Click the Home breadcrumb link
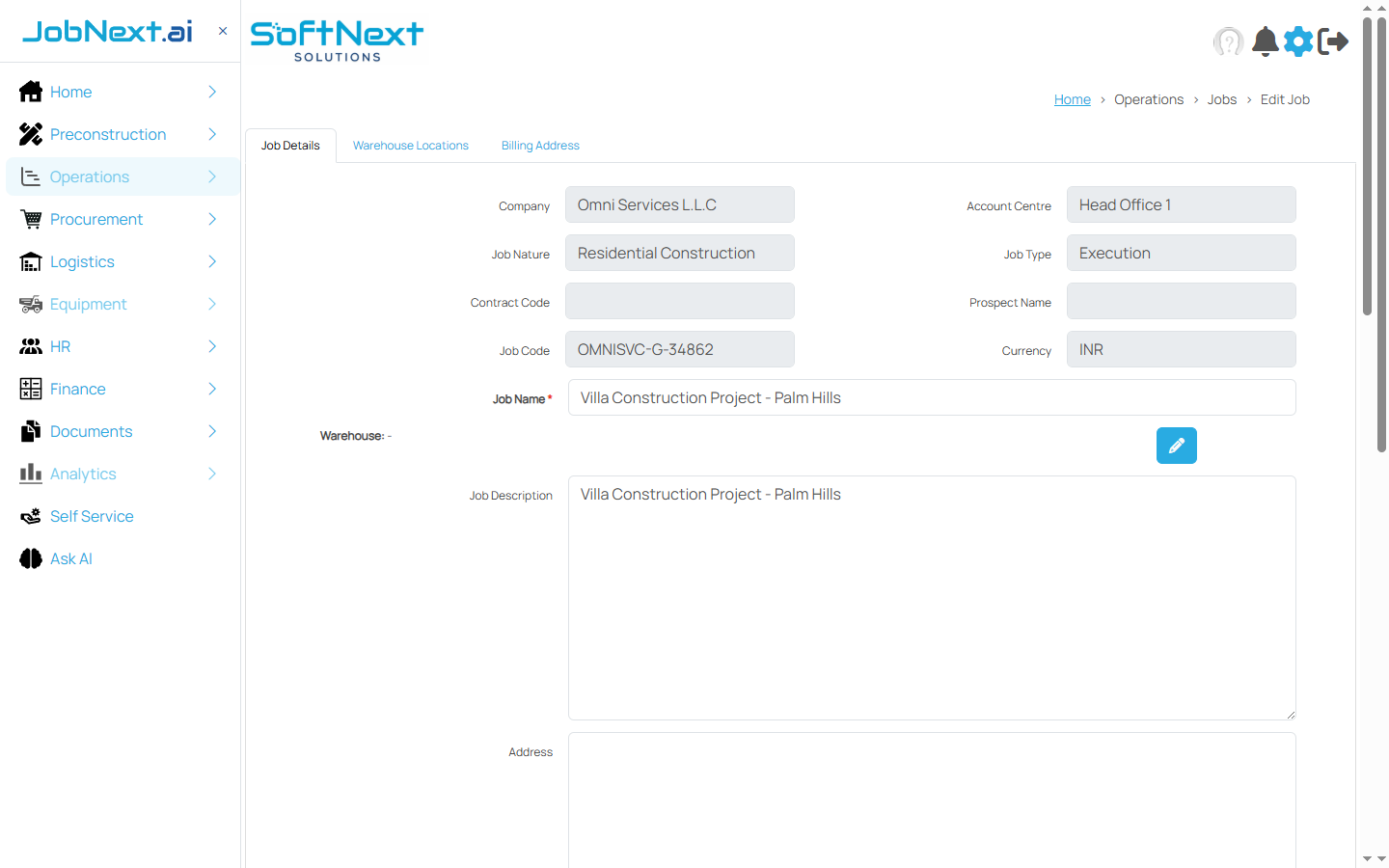The image size is (1389, 868). tap(1072, 99)
